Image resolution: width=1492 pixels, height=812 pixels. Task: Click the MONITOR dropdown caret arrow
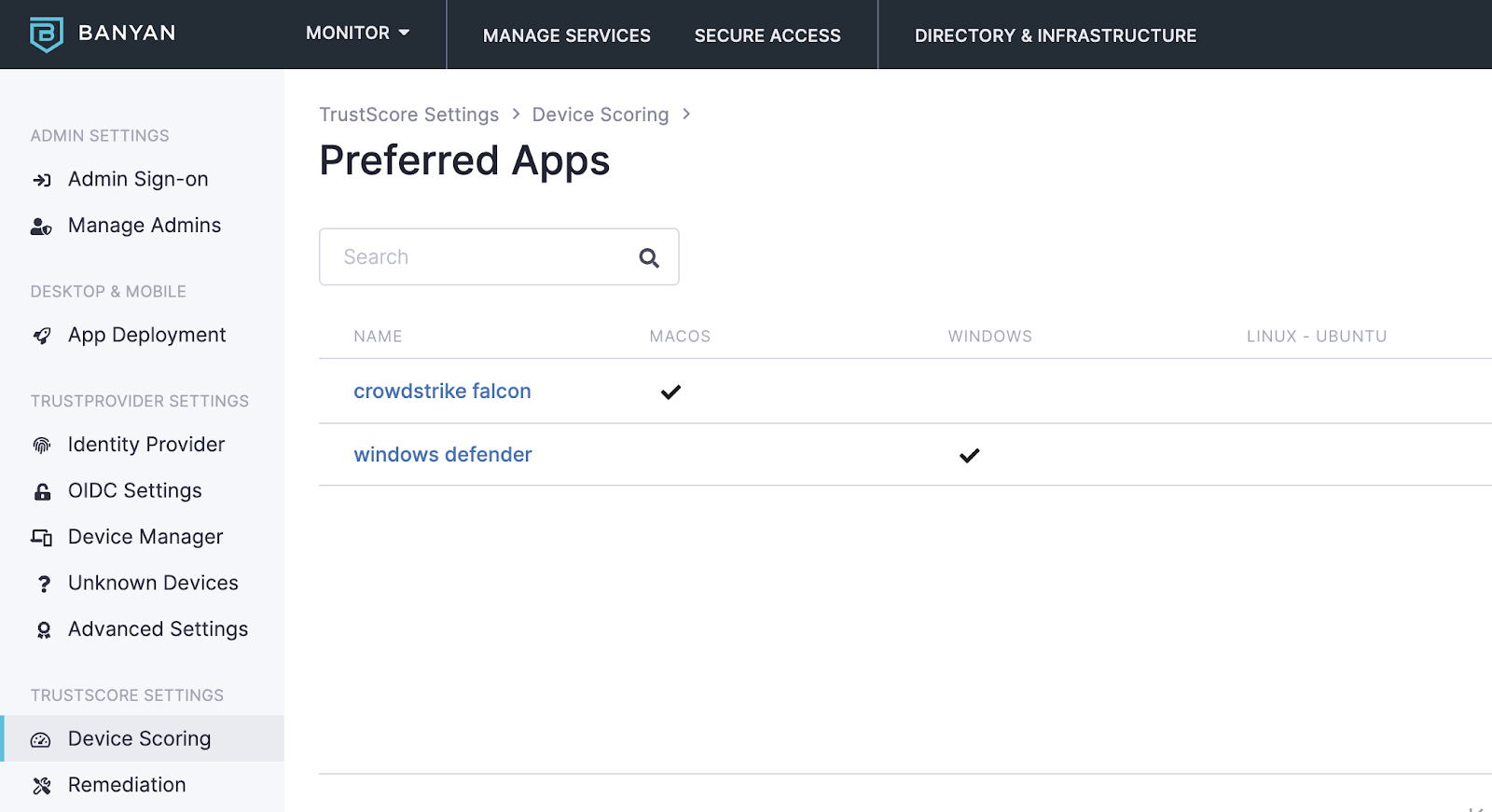tap(404, 33)
